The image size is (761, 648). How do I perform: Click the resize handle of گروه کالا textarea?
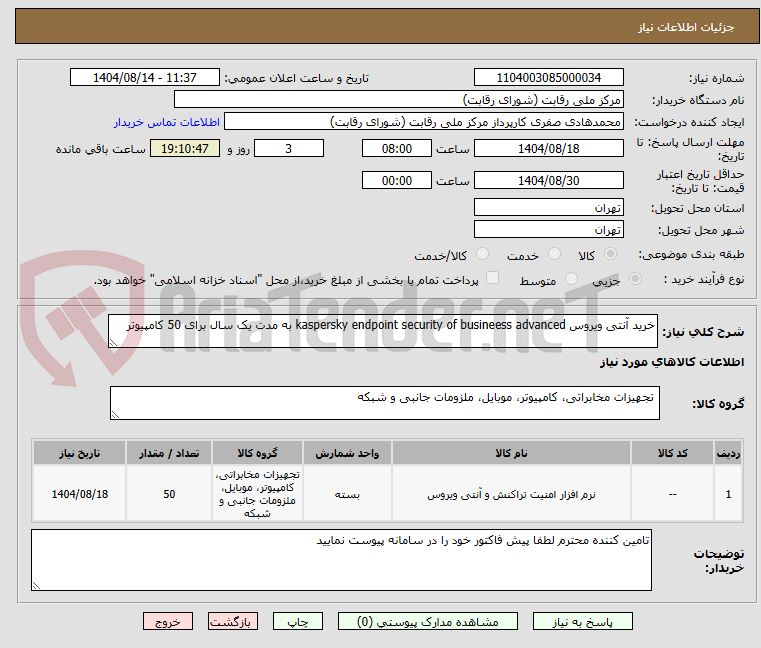115,415
